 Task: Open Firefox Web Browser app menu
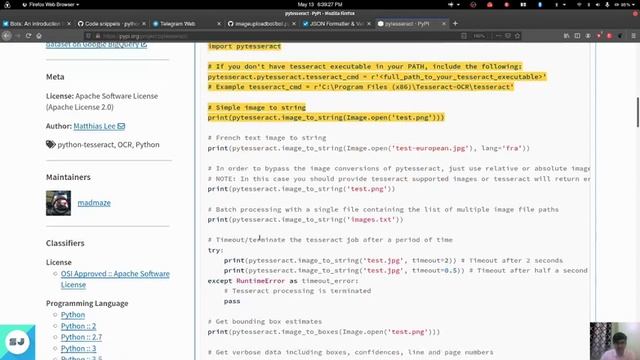pos(51,4)
